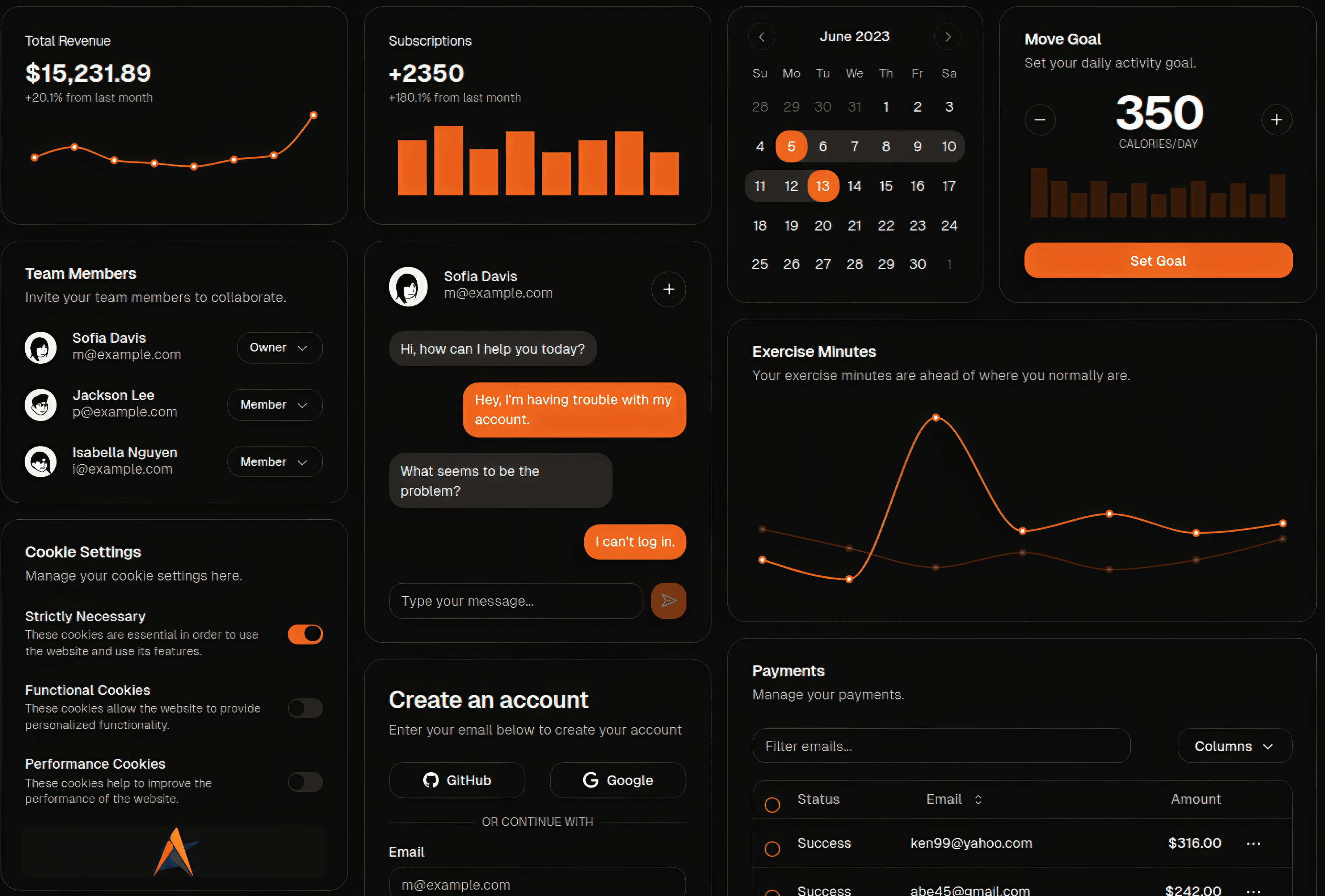Increase the daily calorie goal with the plus icon
This screenshot has width=1325, height=896.
[1276, 120]
